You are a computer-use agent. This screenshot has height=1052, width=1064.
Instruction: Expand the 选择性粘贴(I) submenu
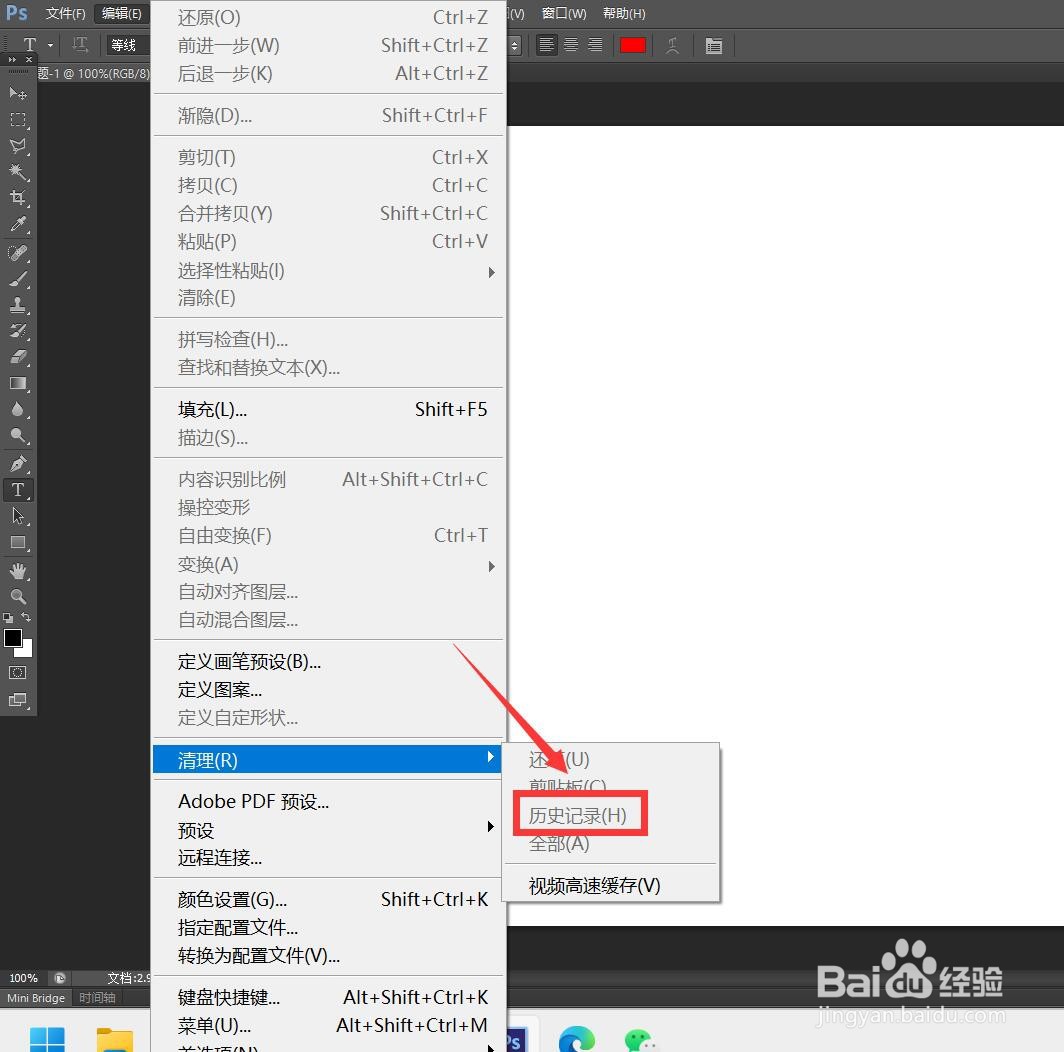pyautogui.click(x=328, y=271)
